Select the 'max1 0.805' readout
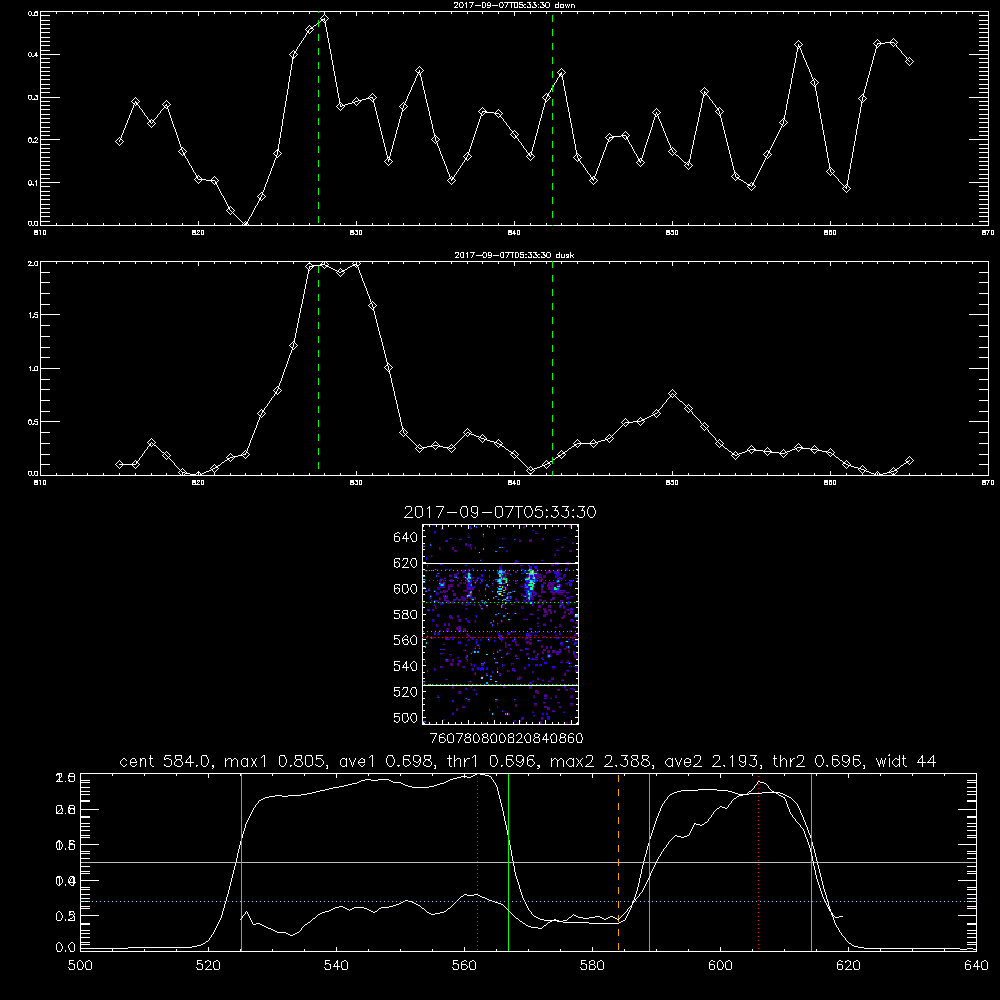1000x1000 pixels. click(276, 761)
